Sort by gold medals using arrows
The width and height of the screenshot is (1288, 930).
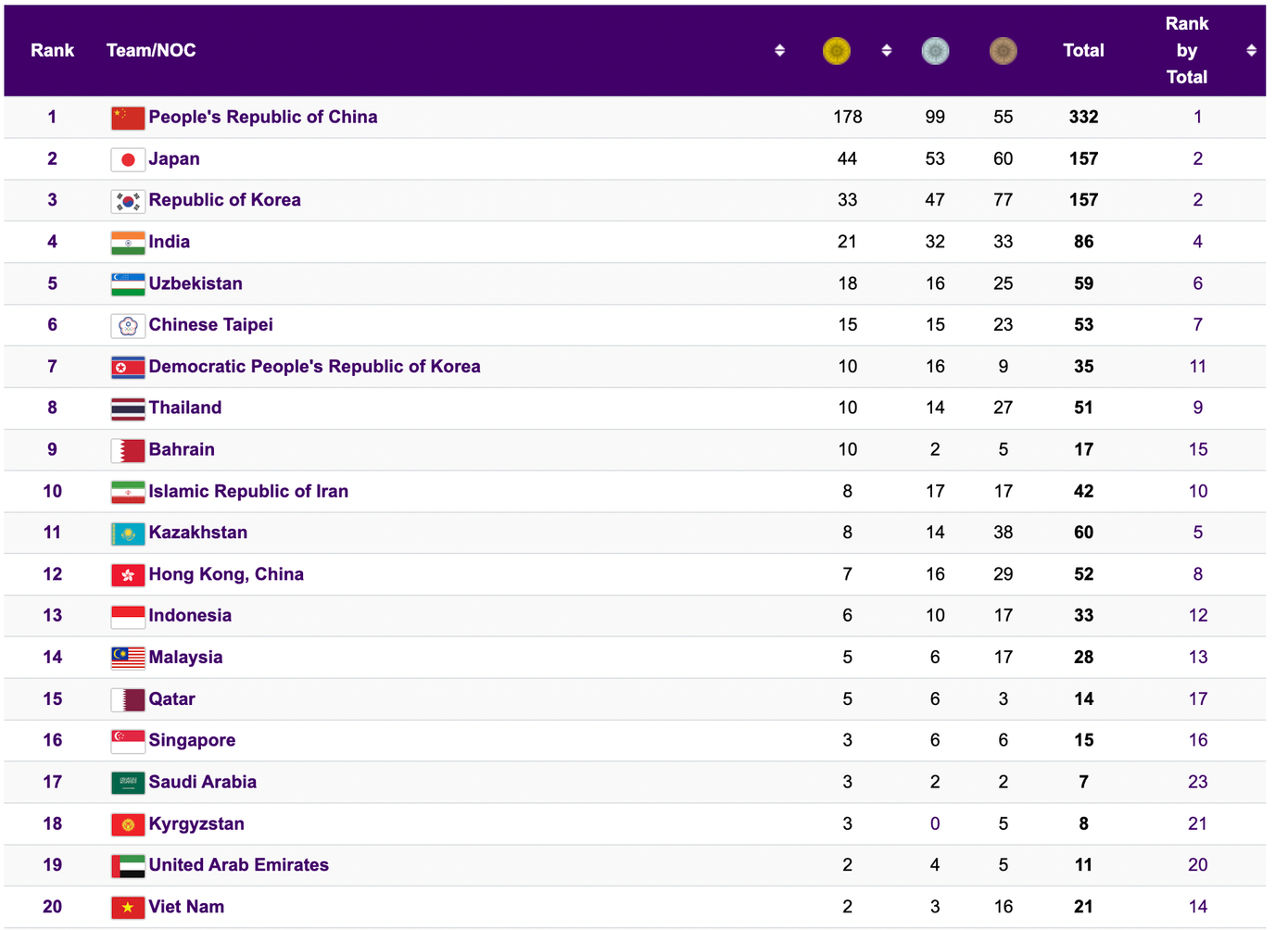886,51
